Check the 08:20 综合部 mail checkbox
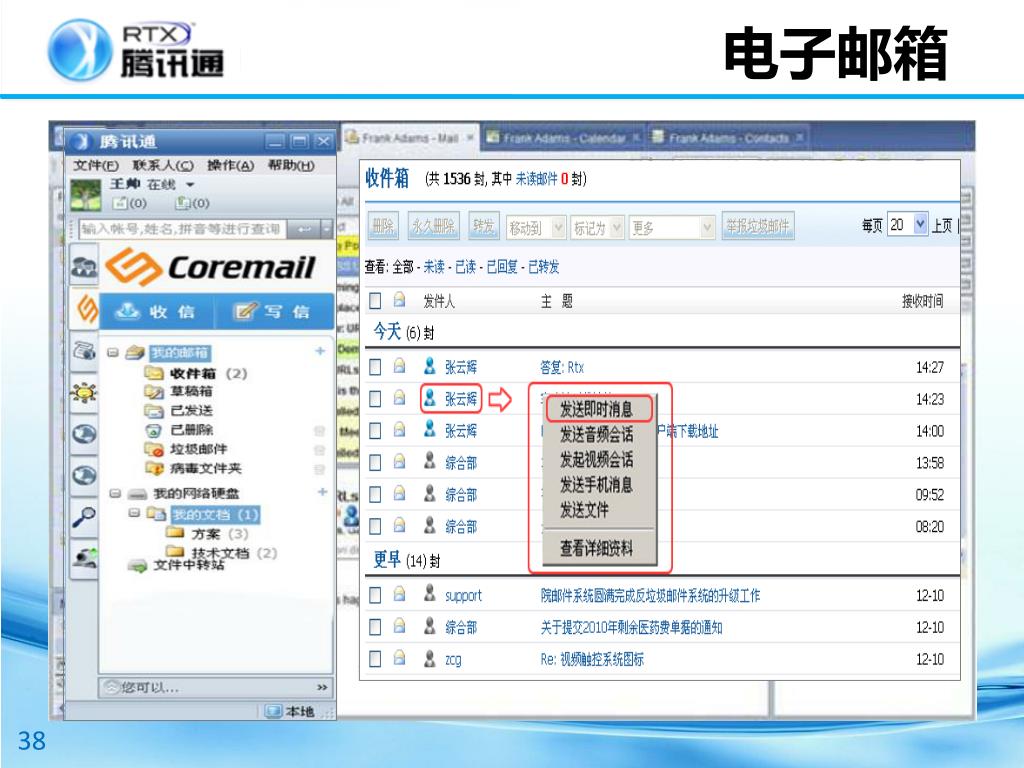The image size is (1024, 768). click(376, 526)
